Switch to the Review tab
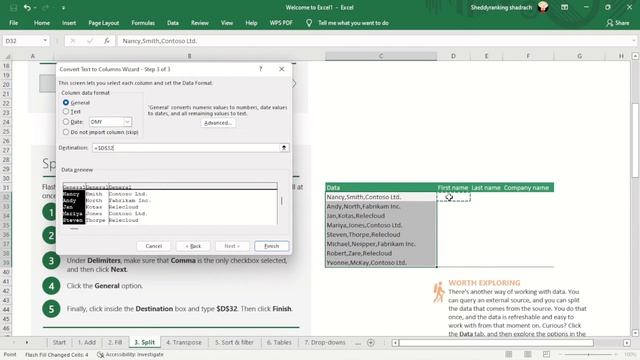 coord(200,23)
